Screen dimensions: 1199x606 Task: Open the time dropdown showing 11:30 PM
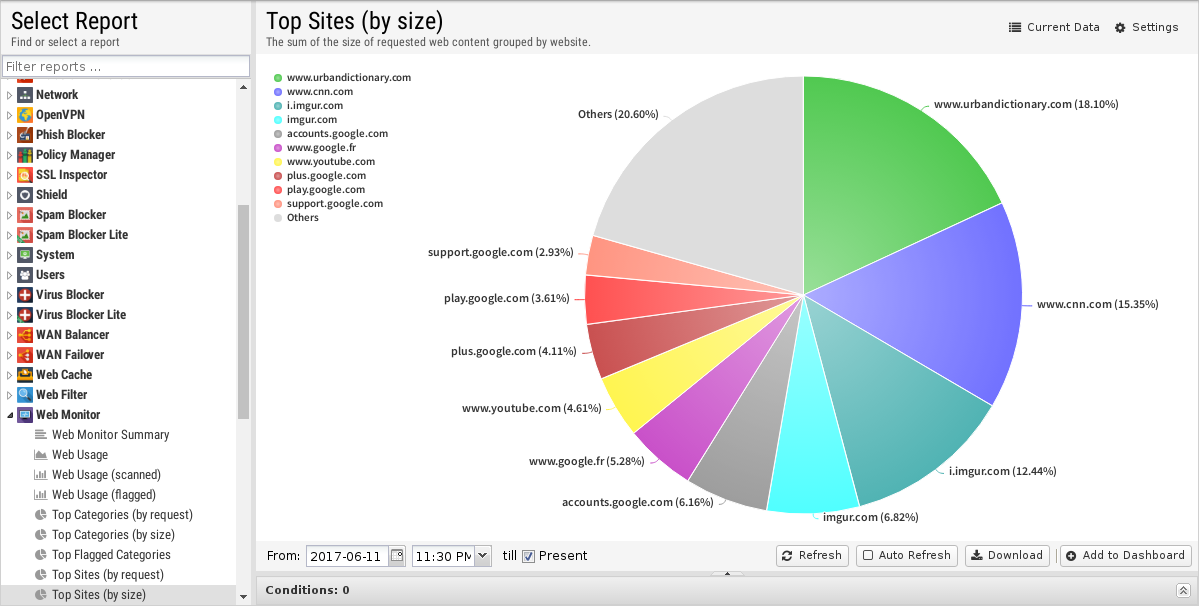[x=483, y=556]
